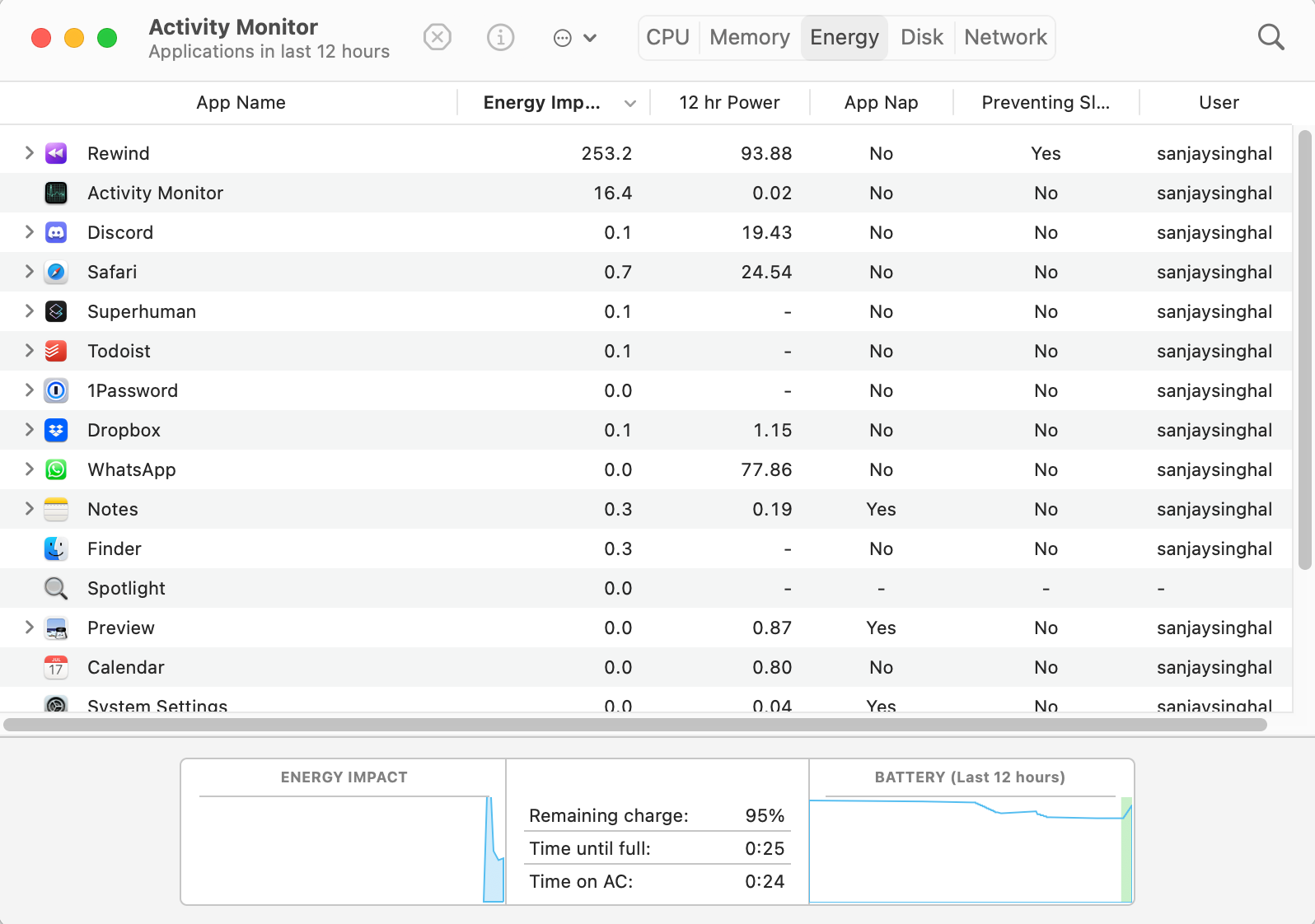Open process info with the i button
The image size is (1315, 924).
click(500, 37)
